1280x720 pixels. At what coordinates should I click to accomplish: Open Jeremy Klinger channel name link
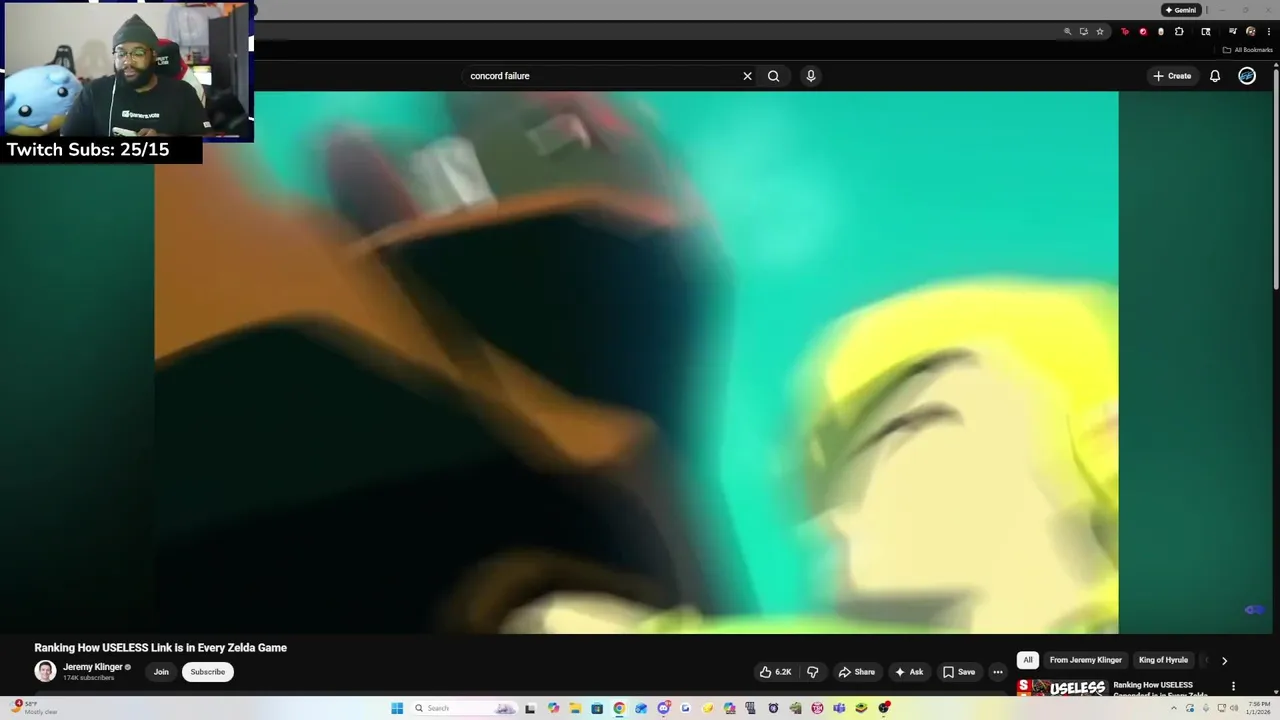(93, 667)
